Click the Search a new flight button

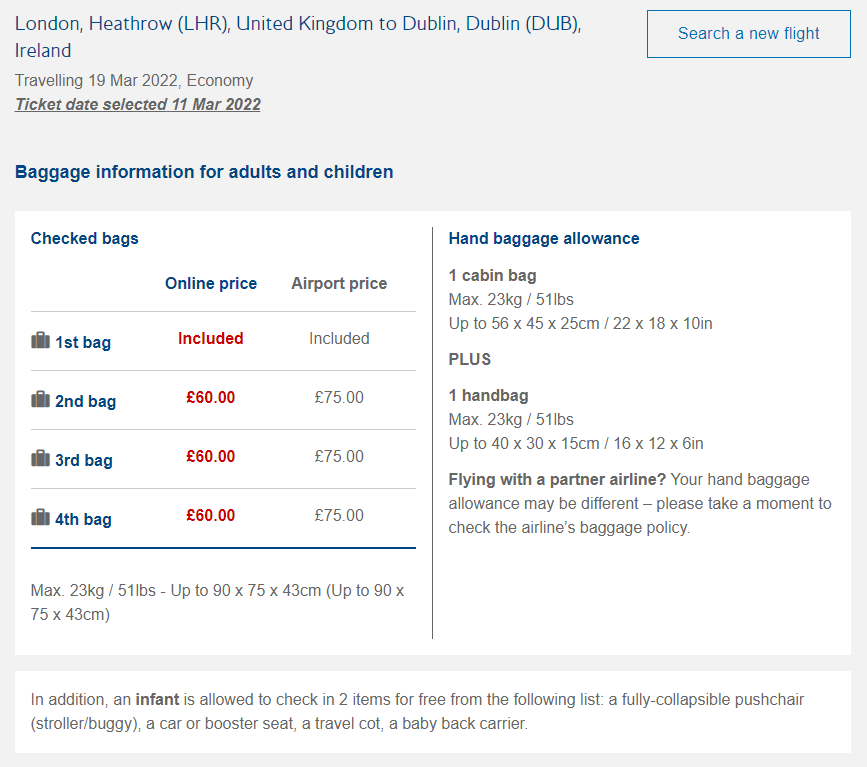pos(749,34)
